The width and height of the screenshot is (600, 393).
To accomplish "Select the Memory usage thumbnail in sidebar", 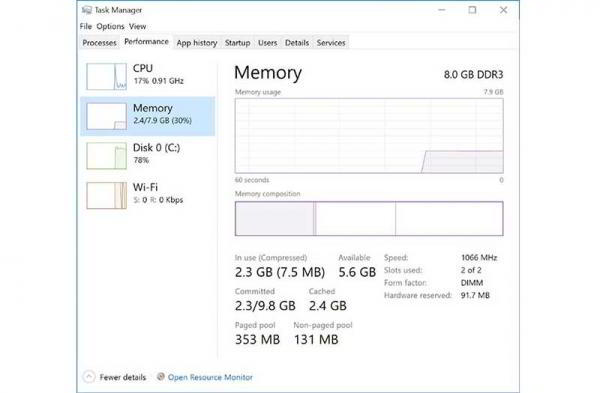I will [x=106, y=116].
